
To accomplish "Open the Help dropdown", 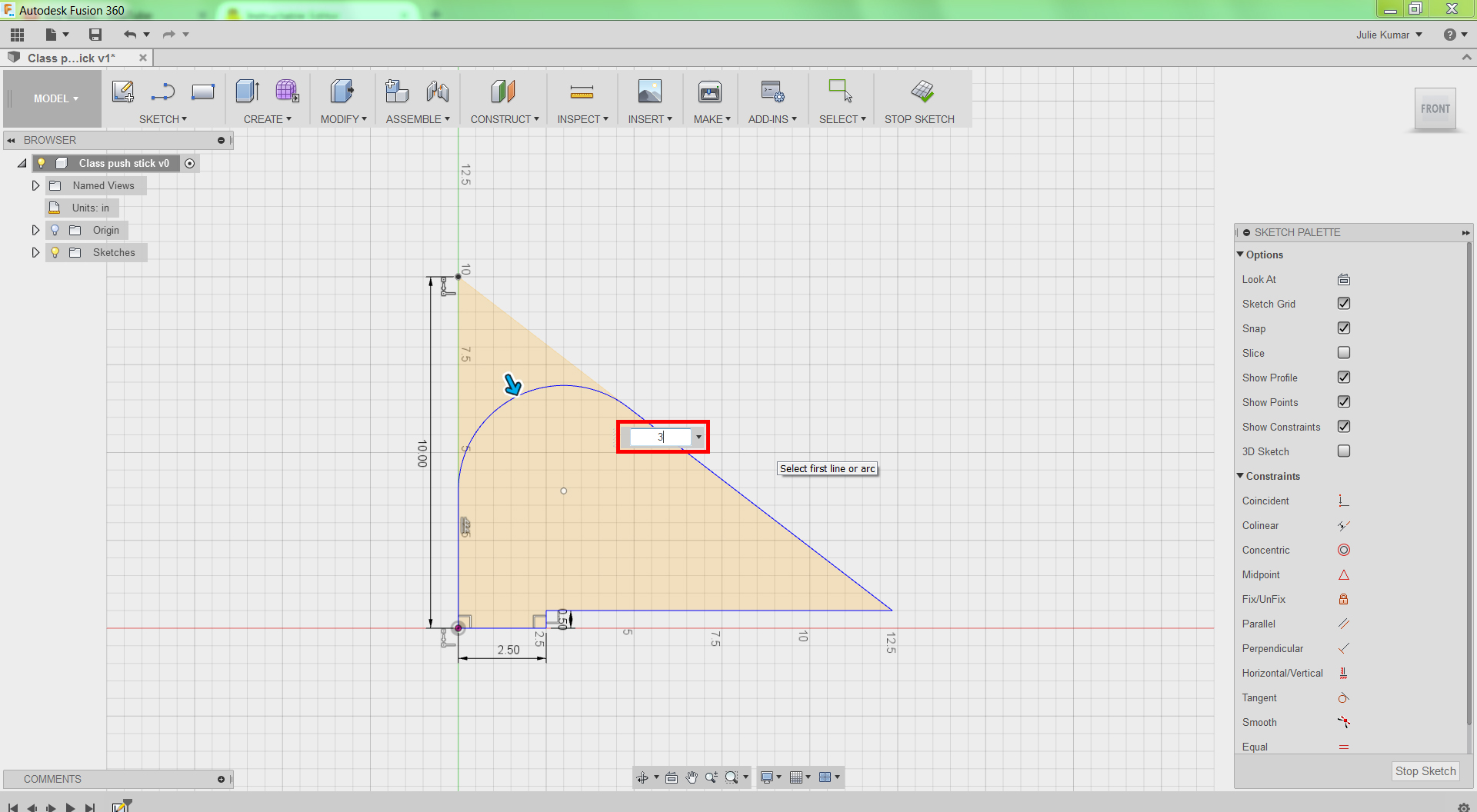I will pos(1455,35).
